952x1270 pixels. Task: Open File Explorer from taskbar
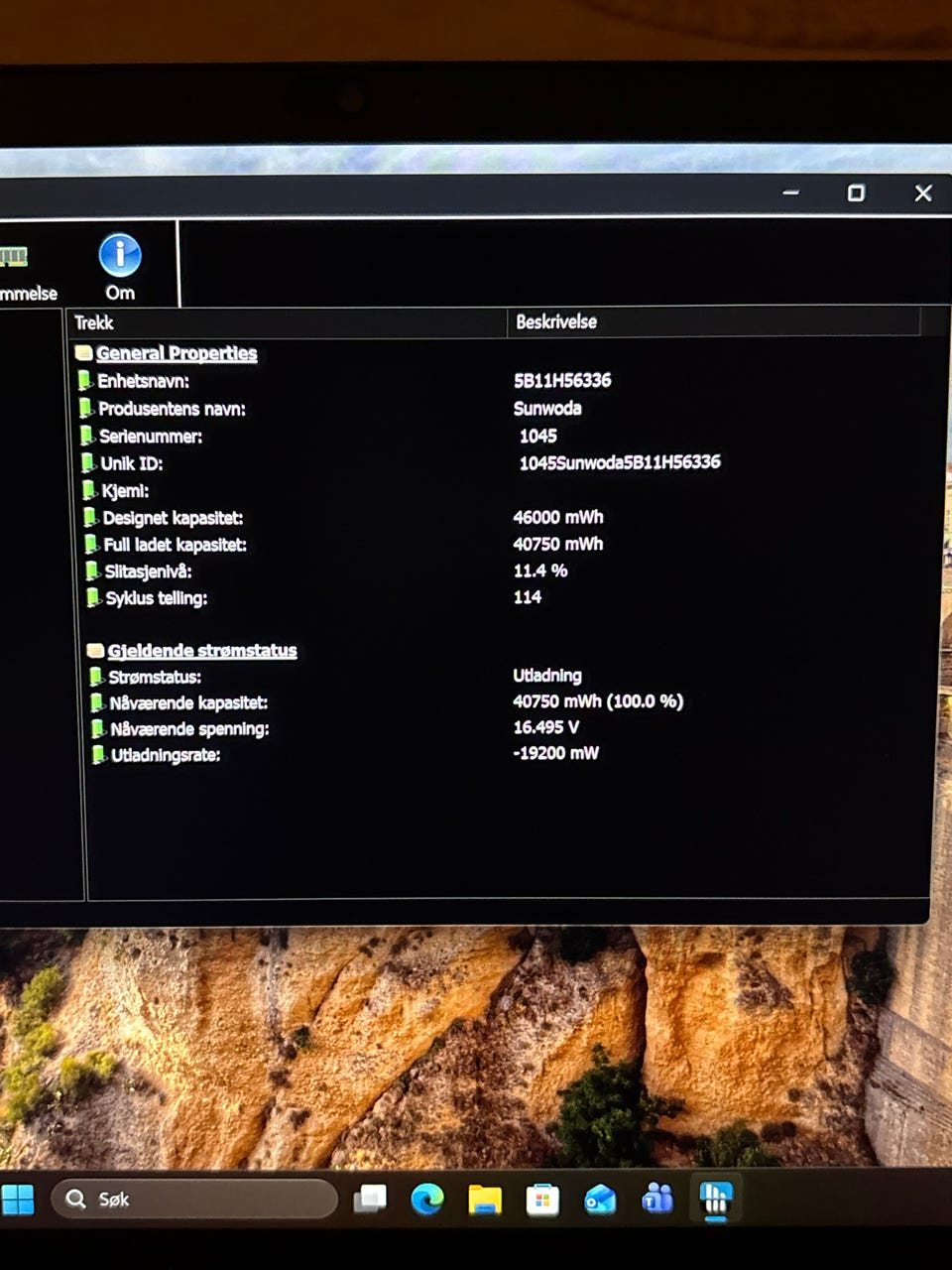[x=485, y=1200]
